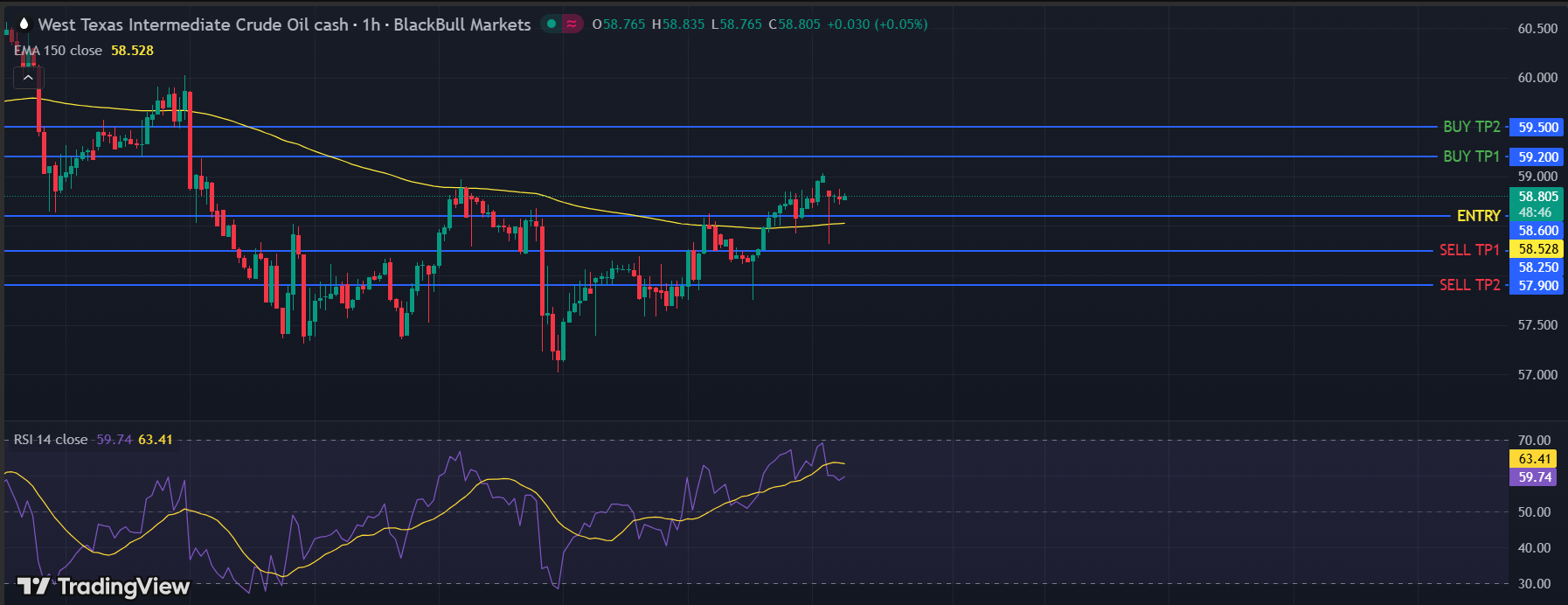This screenshot has width=1568, height=605.
Task: Click the green 58.805 current price label
Action: (x=1537, y=197)
